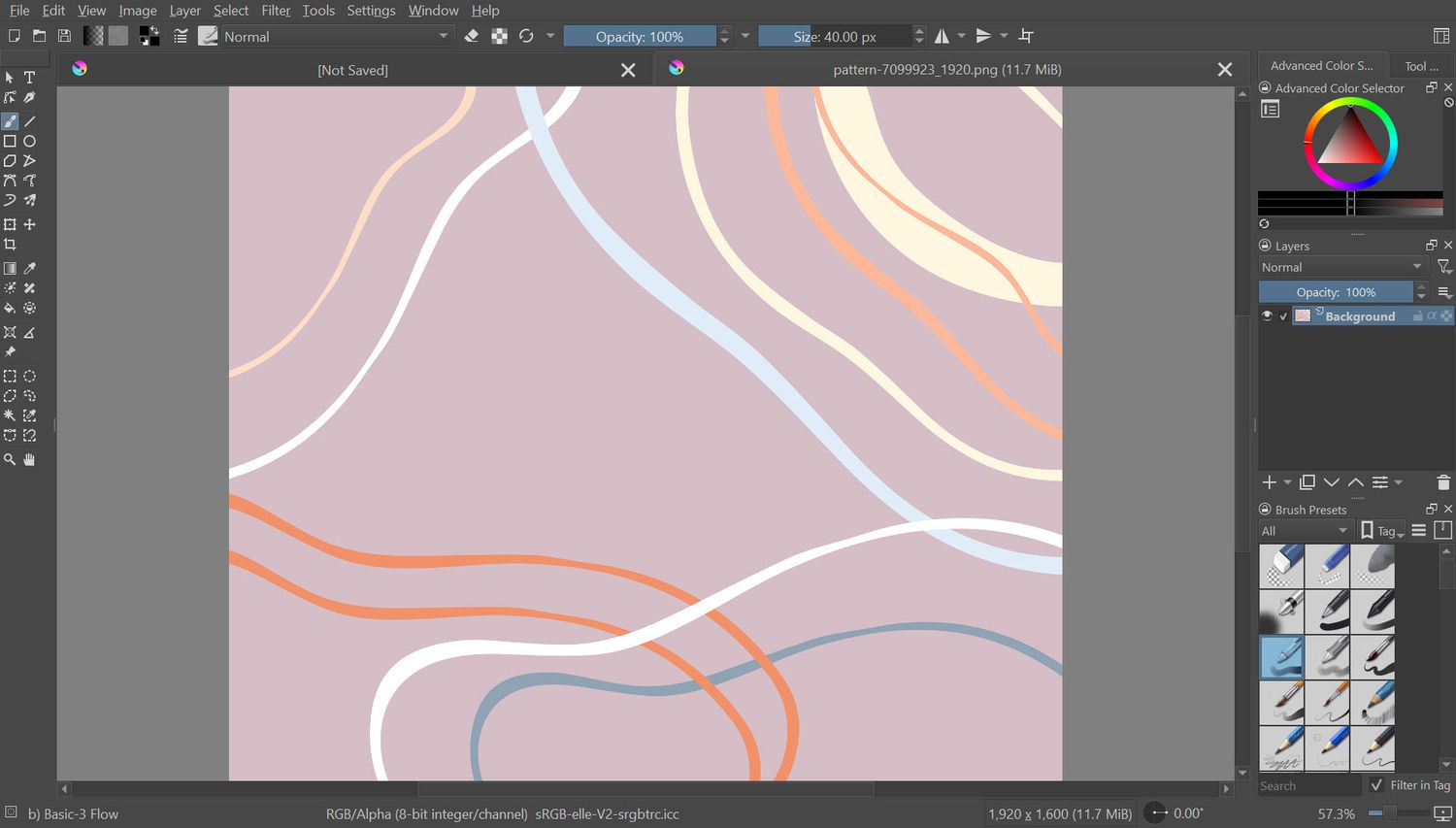This screenshot has height=828, width=1456.
Task: Select the Crop tool
Action: (x=10, y=245)
